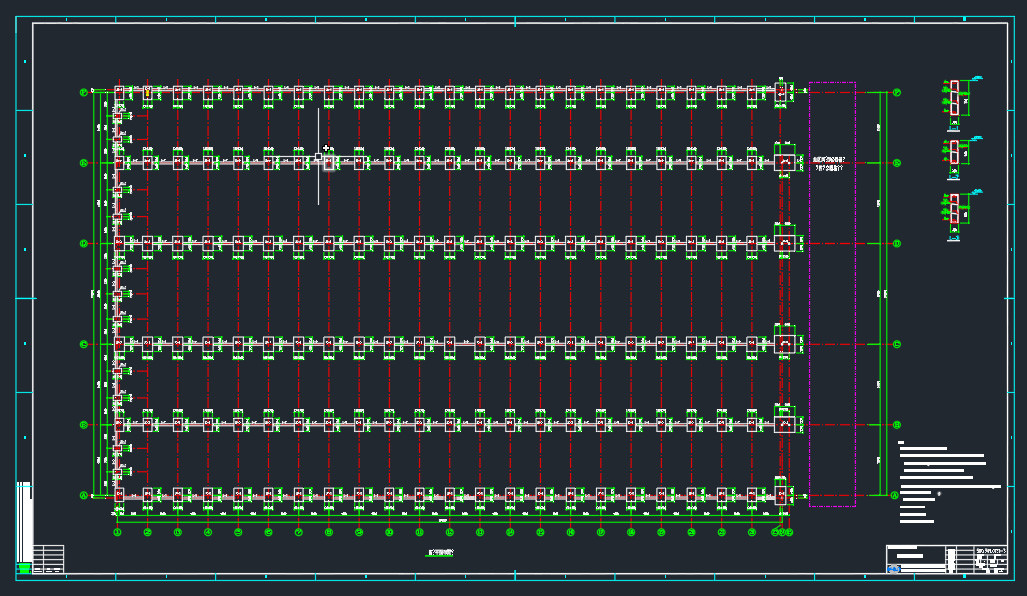Screen dimensions: 1027x596
Task: Select the top-right green grid axis bubble
Action: coord(897,92)
